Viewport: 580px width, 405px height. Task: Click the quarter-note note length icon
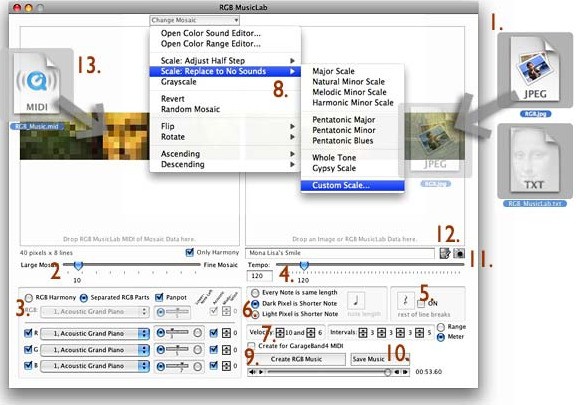click(x=356, y=300)
